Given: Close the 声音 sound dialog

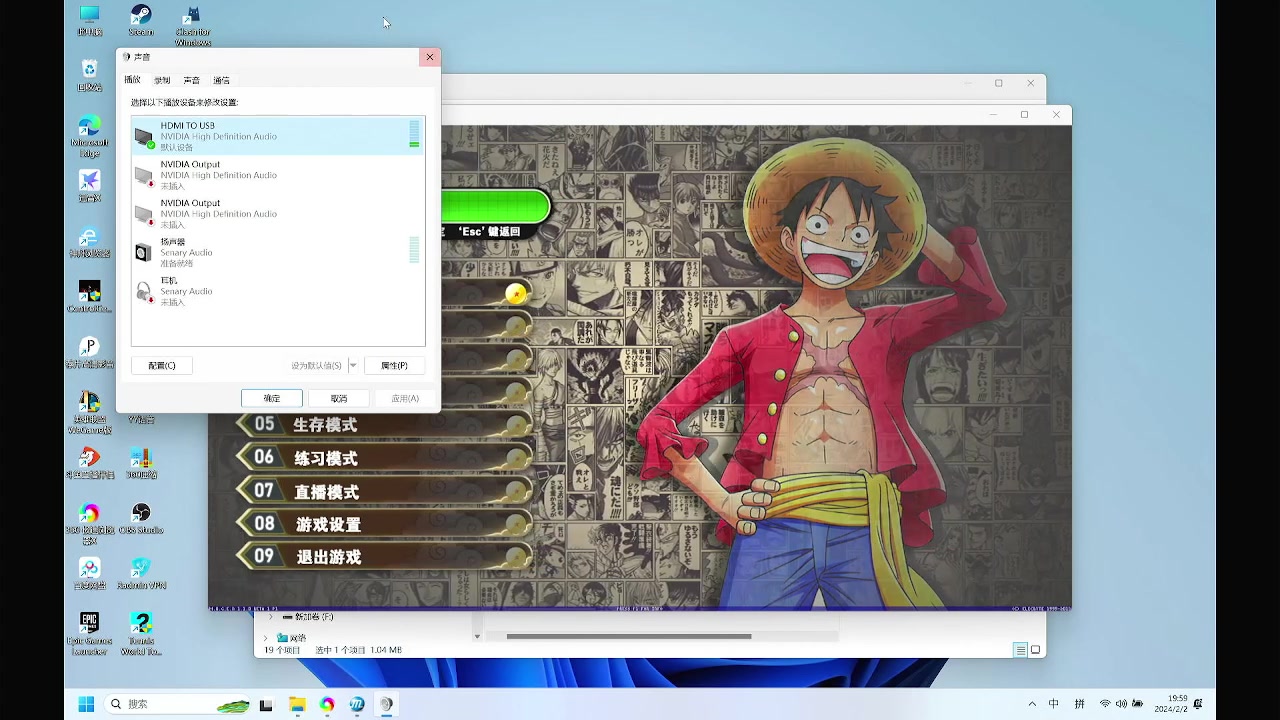Looking at the screenshot, I should (x=430, y=57).
